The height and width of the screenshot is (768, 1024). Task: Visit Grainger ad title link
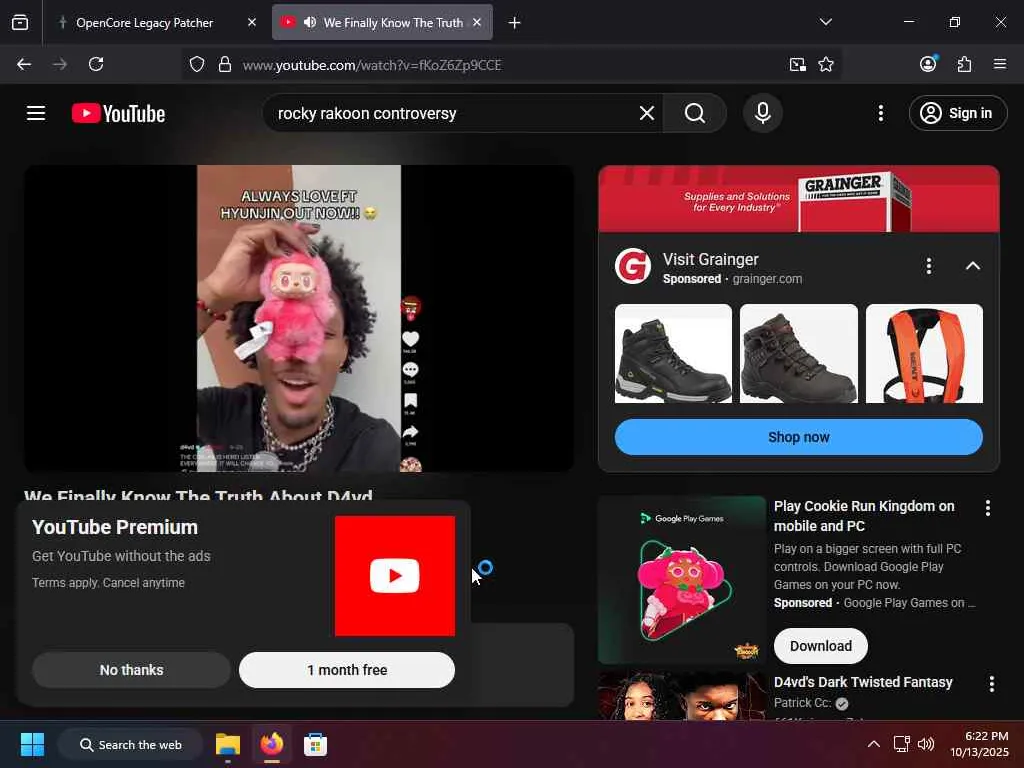tap(711, 259)
